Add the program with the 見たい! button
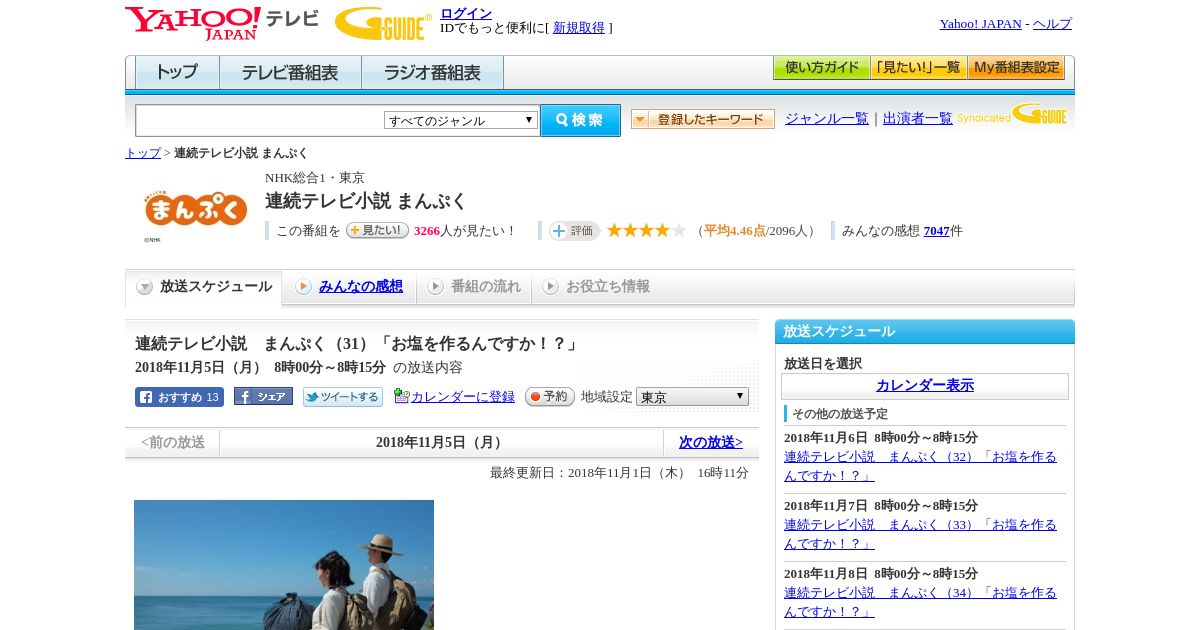 (377, 230)
